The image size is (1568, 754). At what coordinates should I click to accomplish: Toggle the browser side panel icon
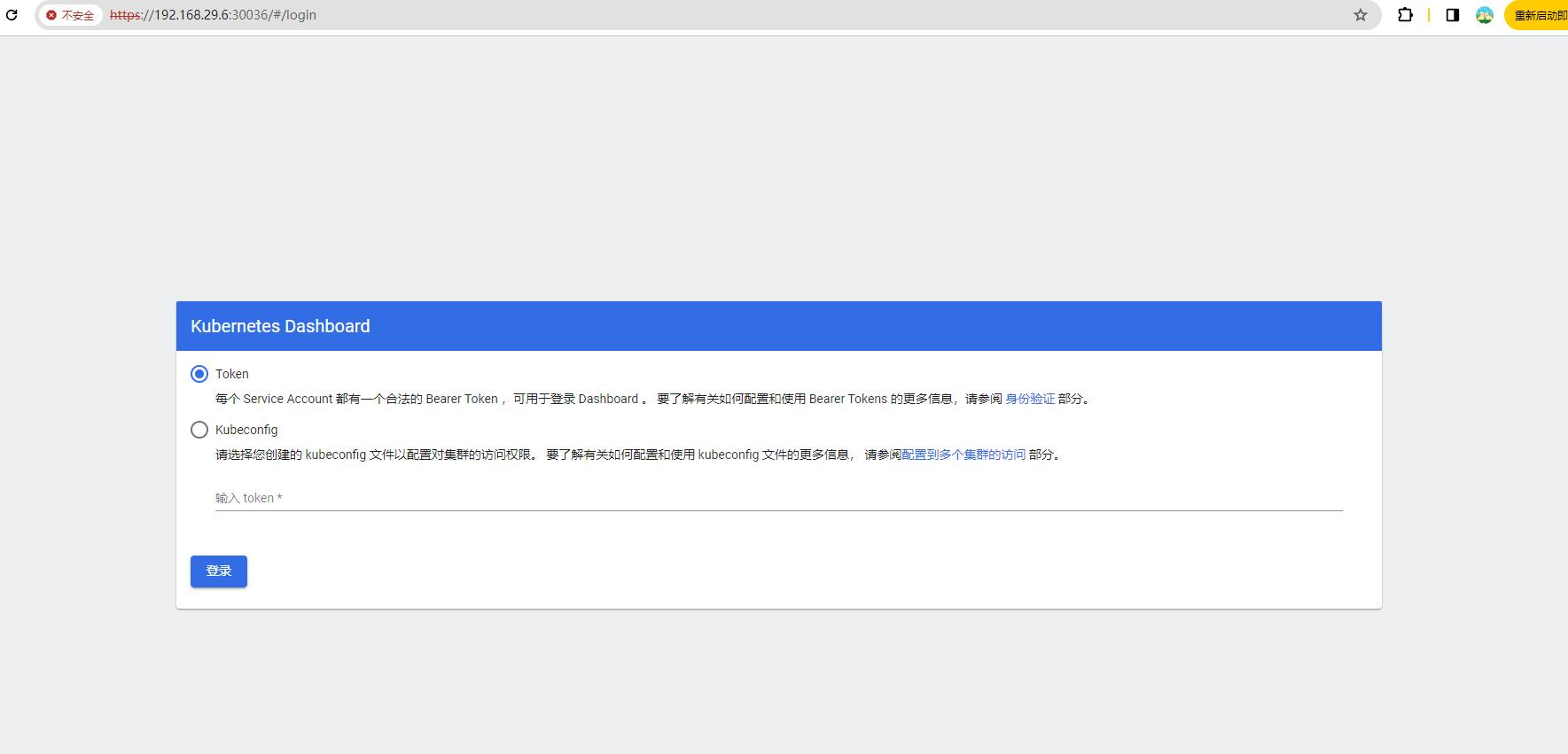click(1452, 15)
